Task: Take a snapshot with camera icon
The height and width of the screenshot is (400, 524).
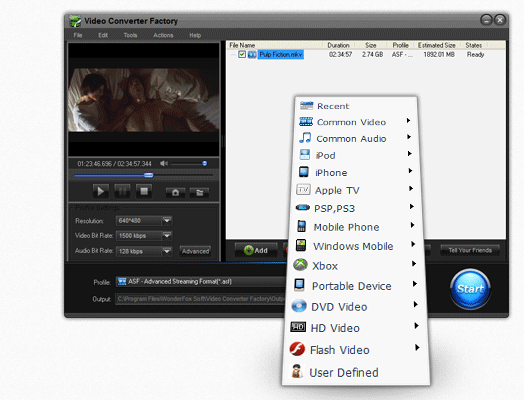Action: pos(175,192)
